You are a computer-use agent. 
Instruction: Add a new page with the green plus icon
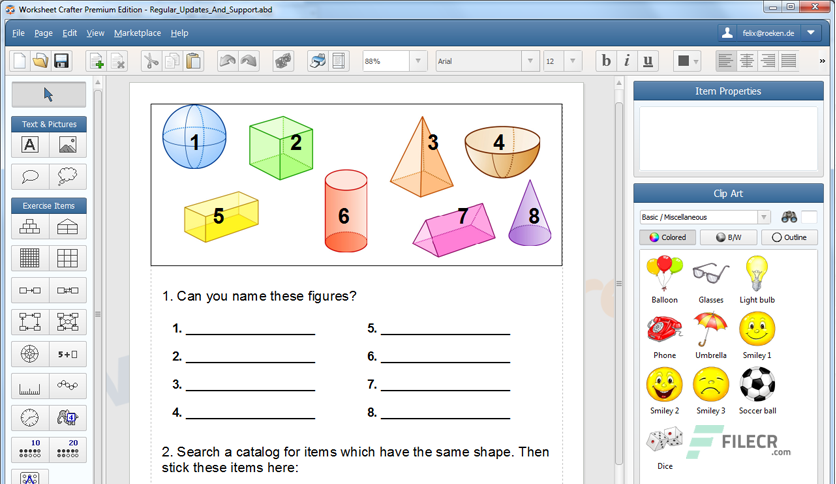(97, 61)
